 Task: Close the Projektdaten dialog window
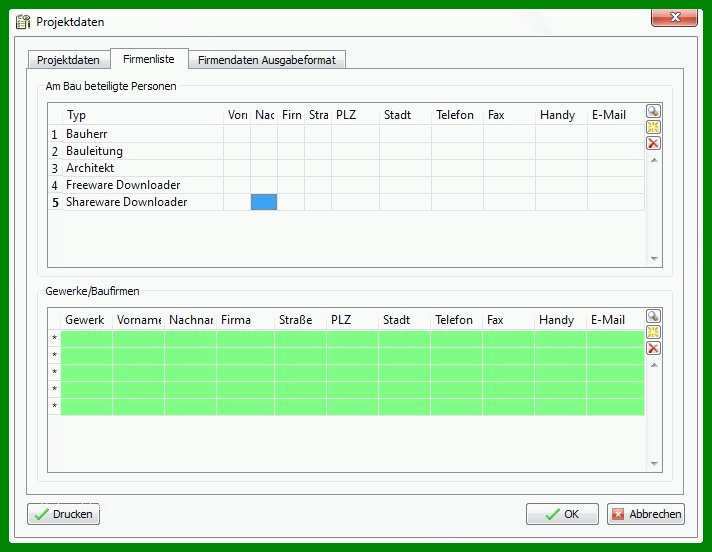click(x=674, y=17)
